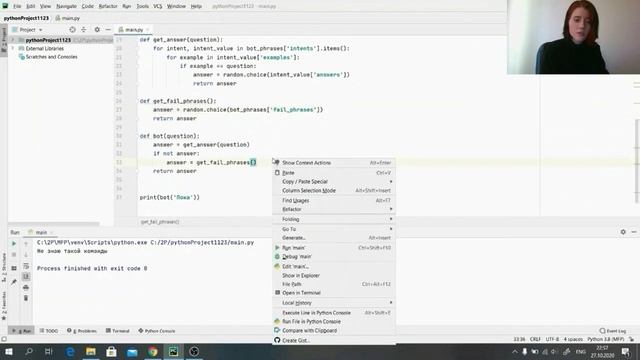Open the Edit menu
640x360 pixels.
(x=31, y=6)
